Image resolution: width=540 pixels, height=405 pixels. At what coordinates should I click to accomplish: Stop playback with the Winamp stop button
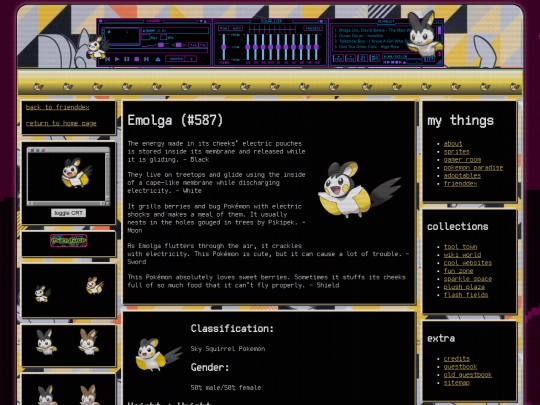(x=136, y=59)
